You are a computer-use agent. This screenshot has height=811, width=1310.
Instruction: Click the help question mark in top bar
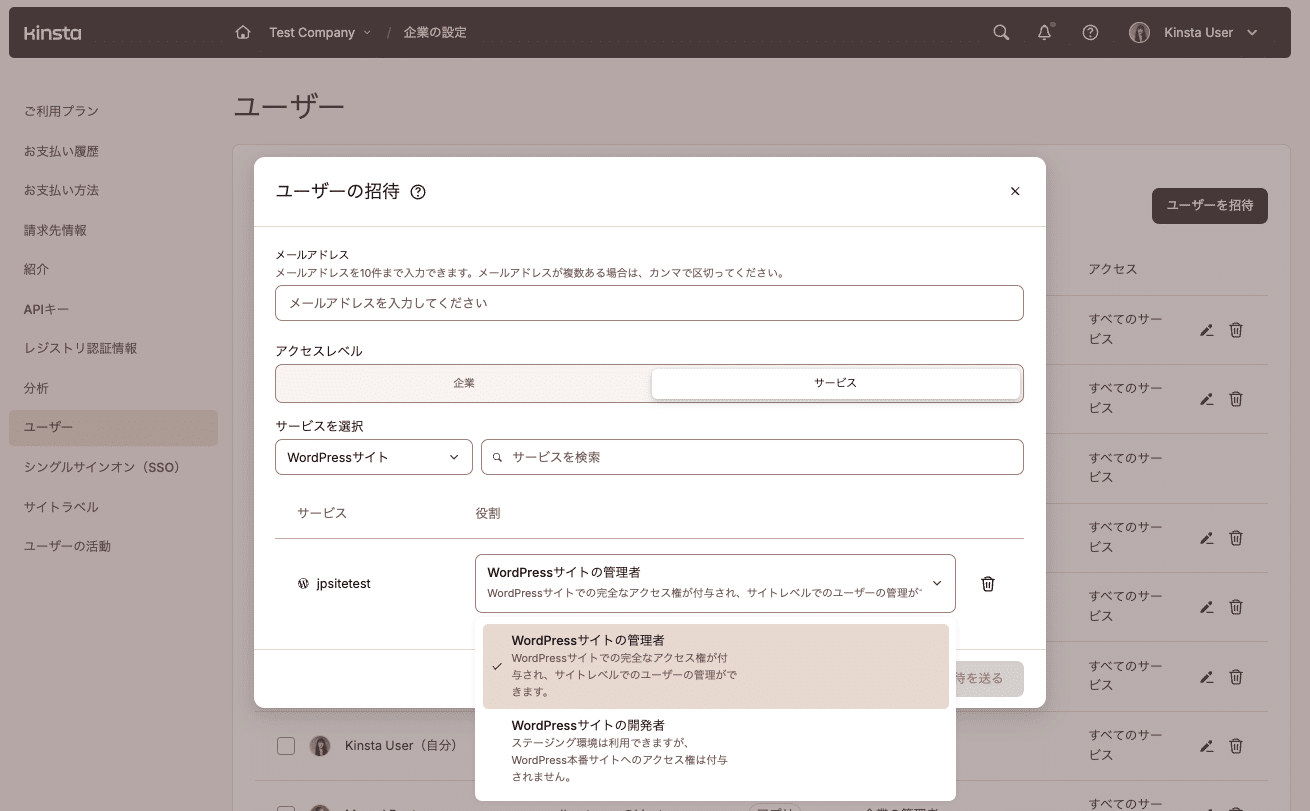click(1090, 32)
